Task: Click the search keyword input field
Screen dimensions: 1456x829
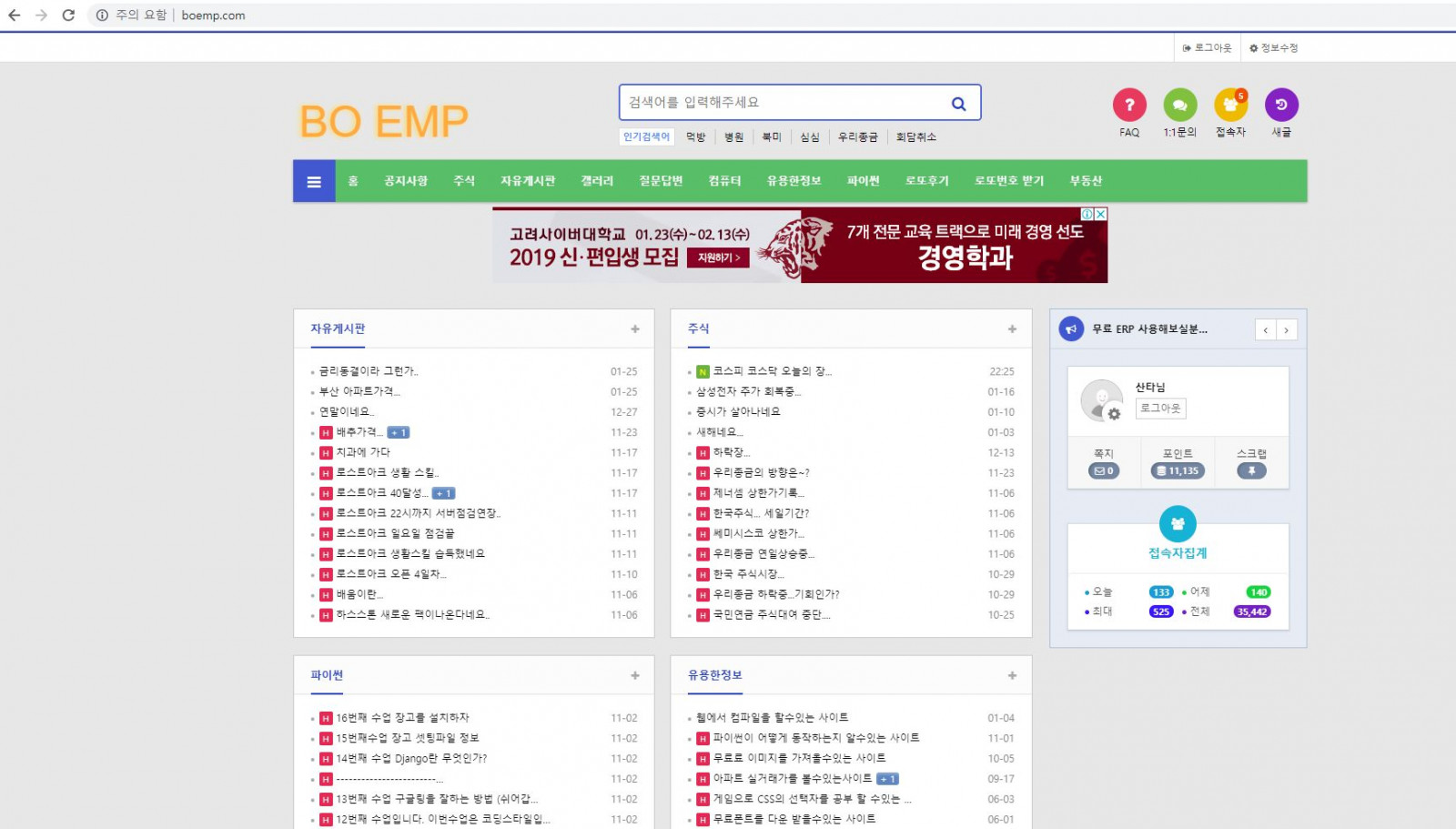Action: point(783,103)
